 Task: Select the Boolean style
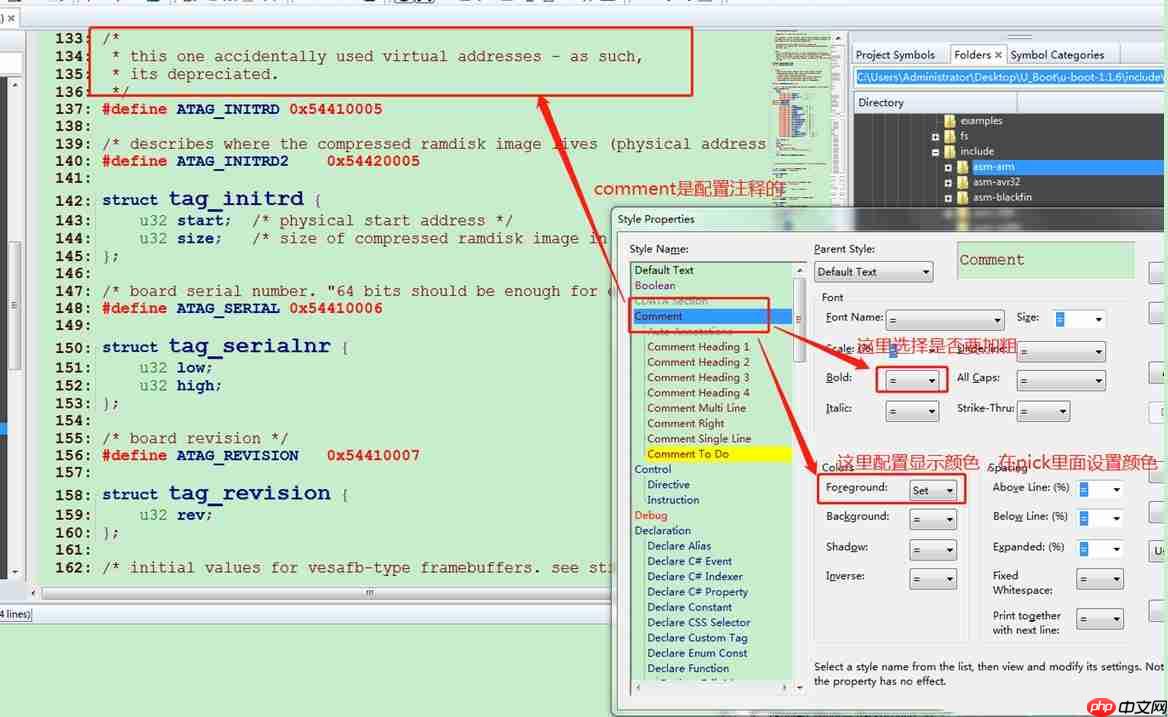click(x=655, y=286)
